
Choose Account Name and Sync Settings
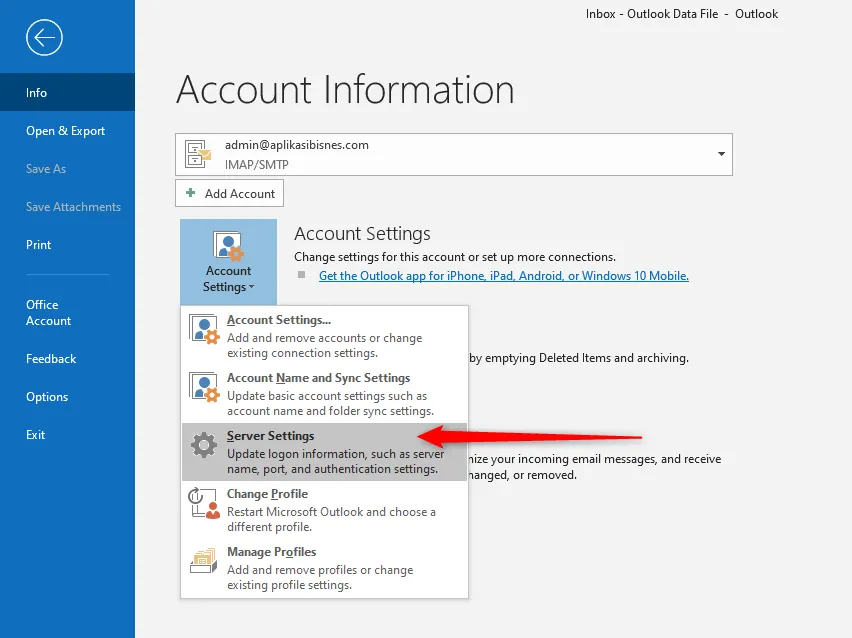click(324, 394)
